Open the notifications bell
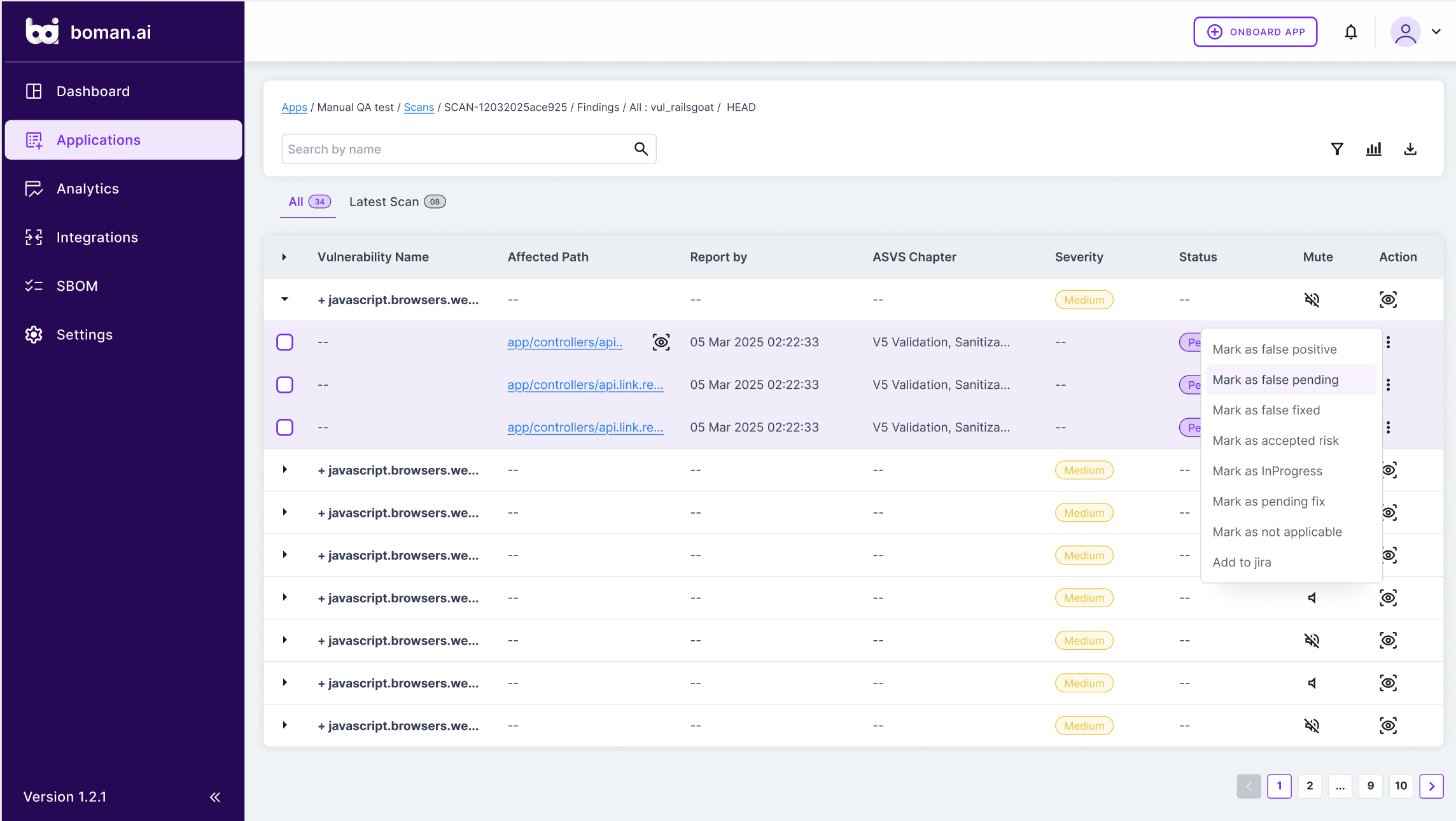 (1351, 32)
